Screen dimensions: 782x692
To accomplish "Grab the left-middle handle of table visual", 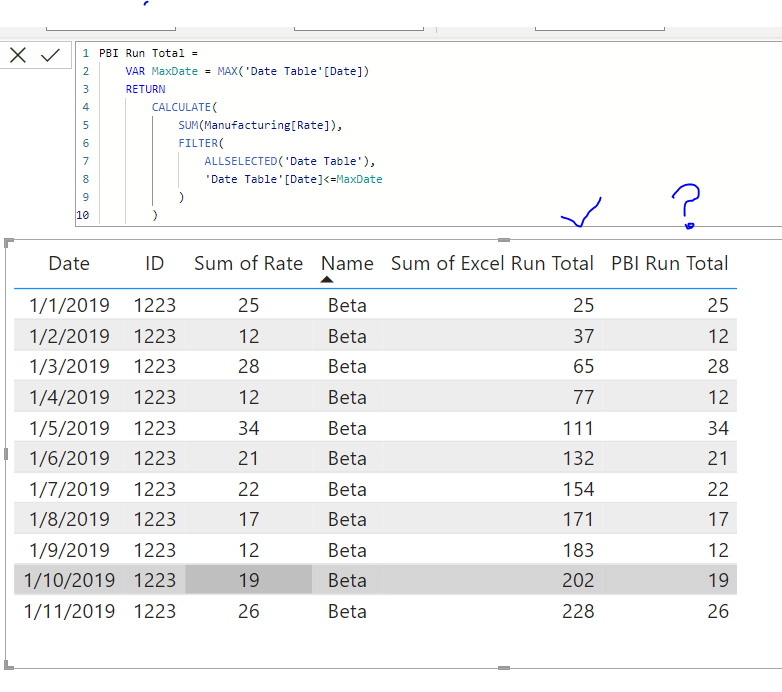I will point(6,454).
